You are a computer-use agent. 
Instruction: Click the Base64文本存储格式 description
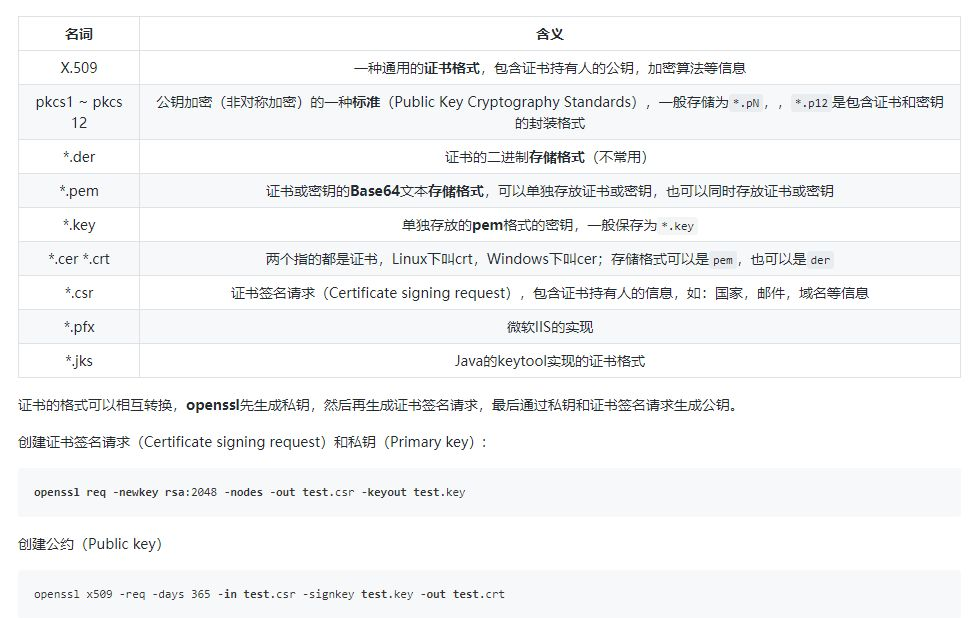point(550,191)
